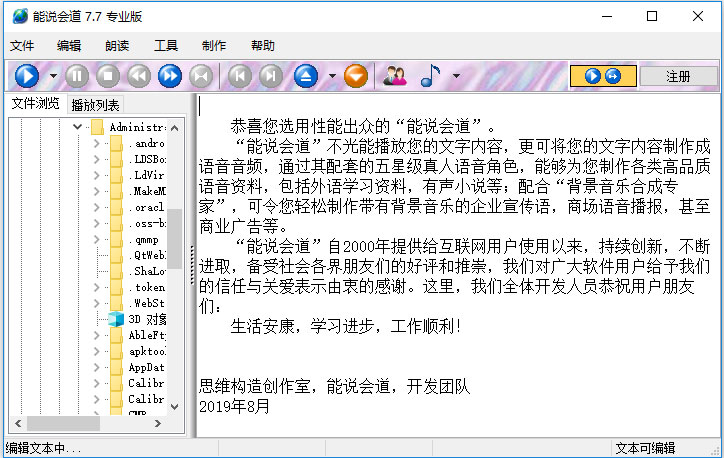
Task: Click the grey pause button
Action: click(77, 76)
